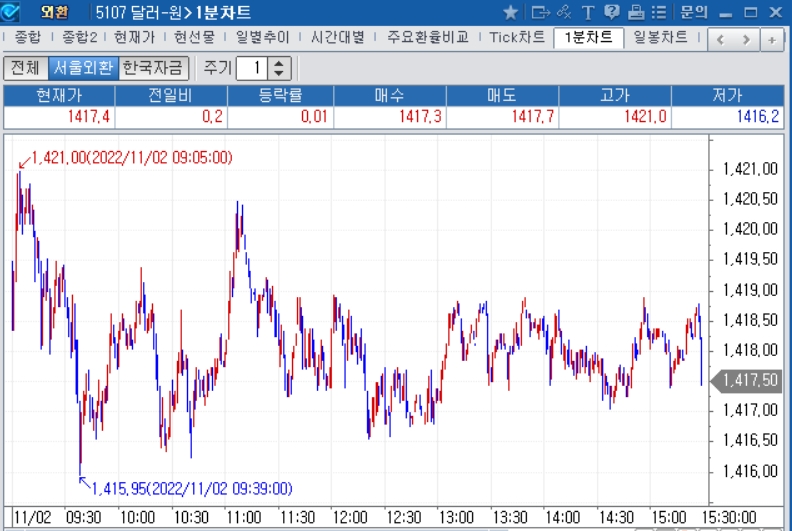The image size is (792, 531).
Task: Decrease the 주기 period with down arrow
Action: (x=279, y=74)
